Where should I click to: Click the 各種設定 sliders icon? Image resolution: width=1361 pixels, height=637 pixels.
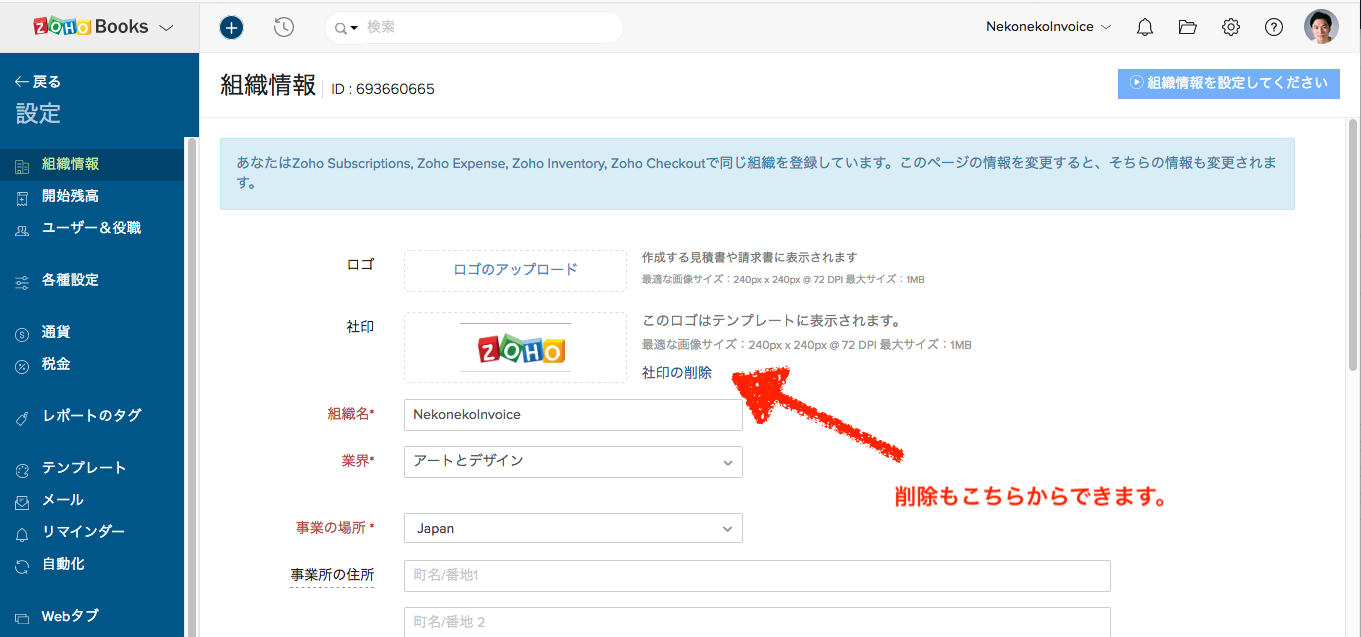pos(22,281)
